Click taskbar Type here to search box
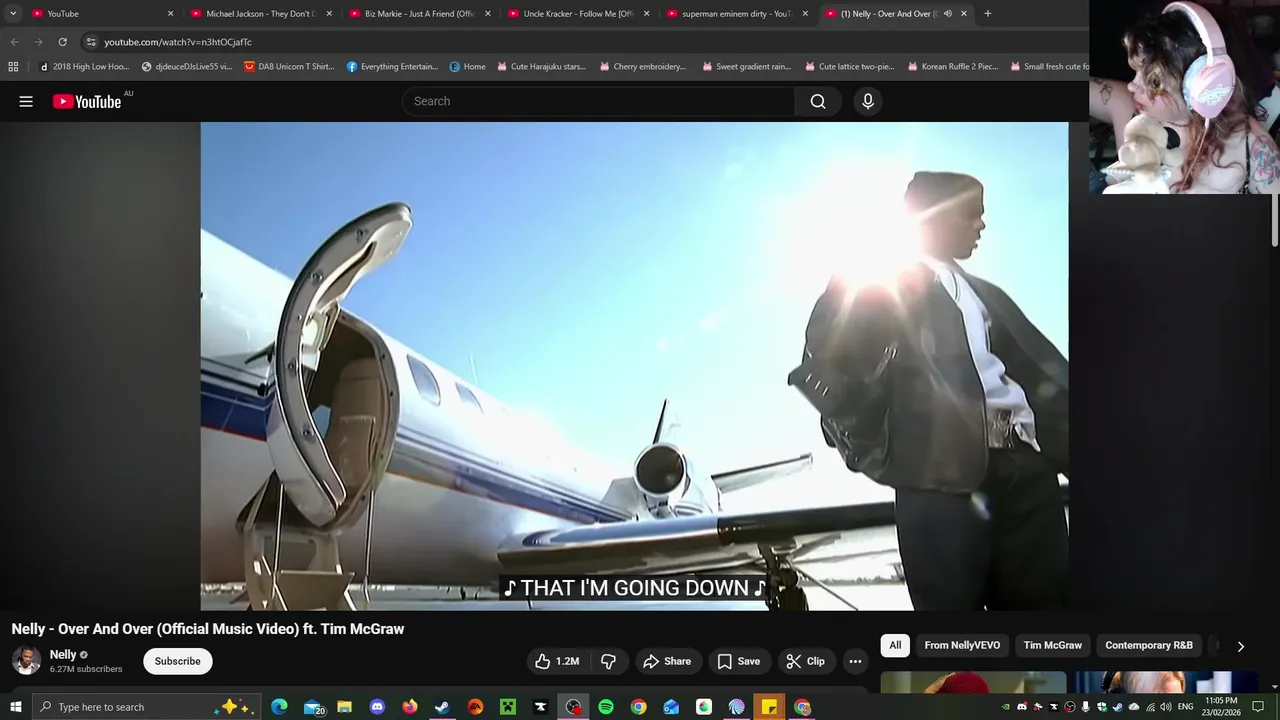The height and width of the screenshot is (720, 1280). click(x=147, y=707)
